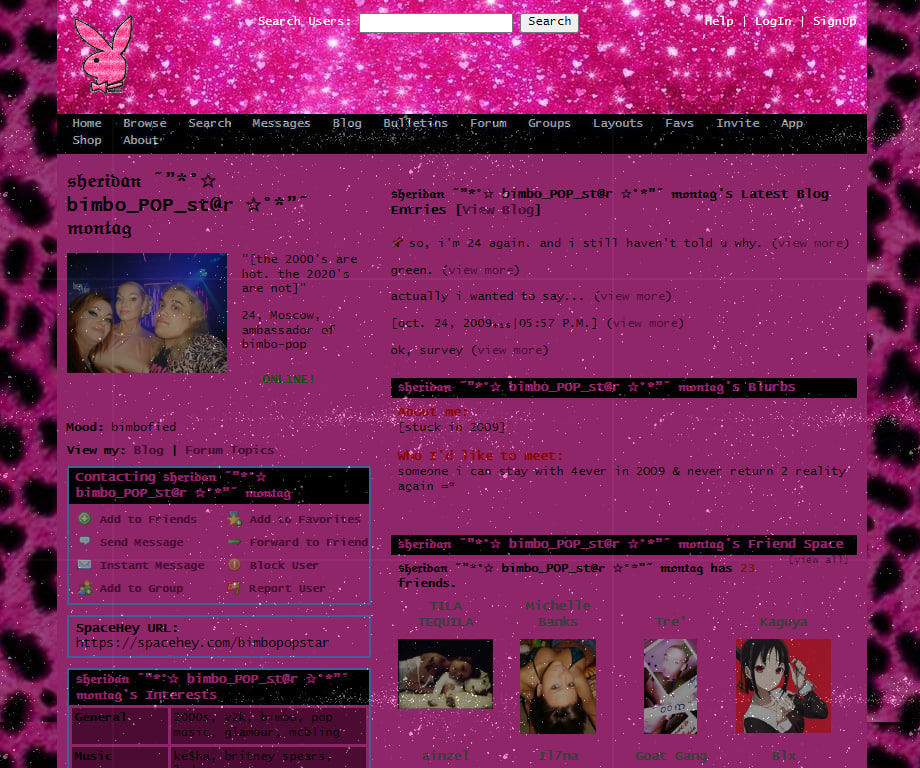Open view more for Oct. 24, 2009 entry

(x=645, y=323)
